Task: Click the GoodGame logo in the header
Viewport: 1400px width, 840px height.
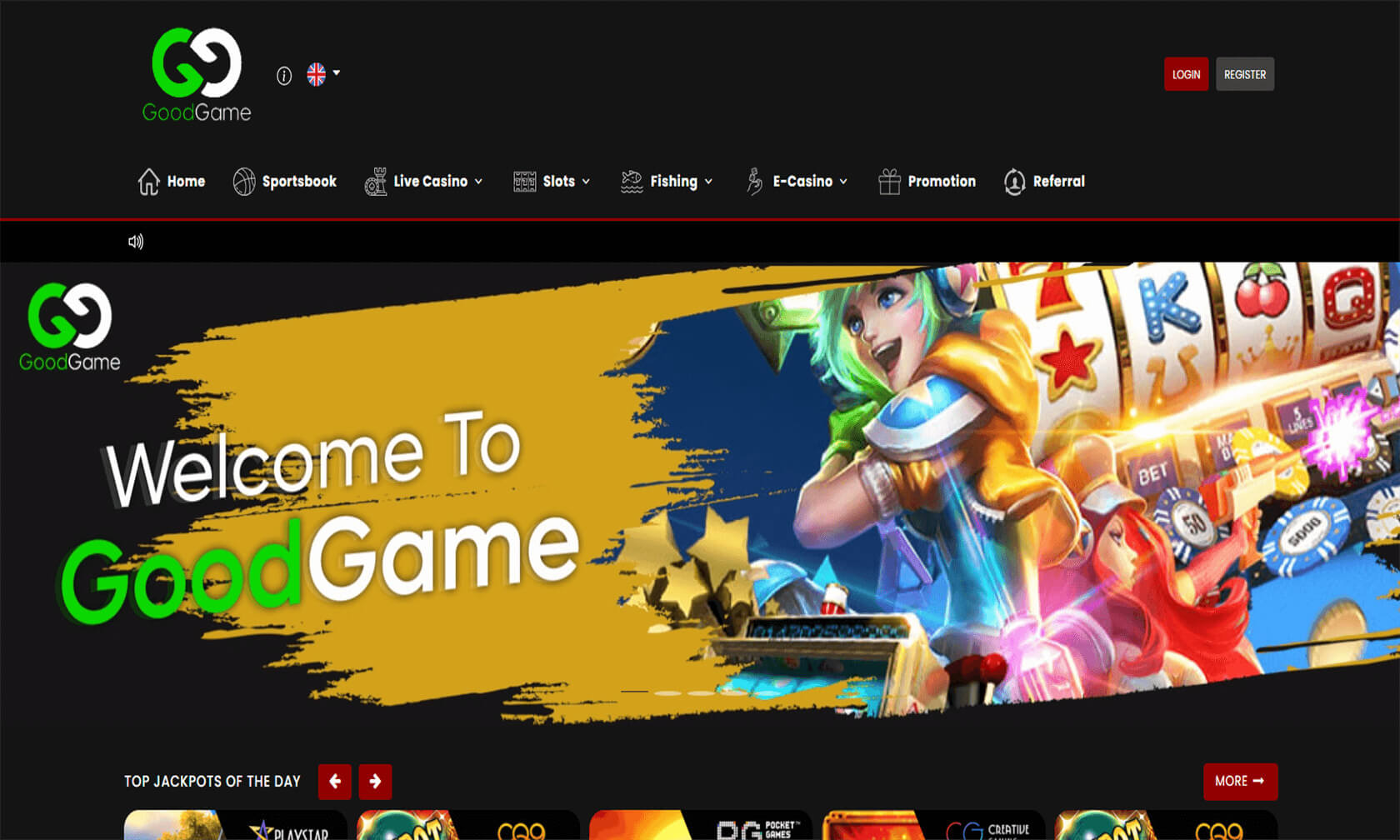Action: tap(197, 75)
